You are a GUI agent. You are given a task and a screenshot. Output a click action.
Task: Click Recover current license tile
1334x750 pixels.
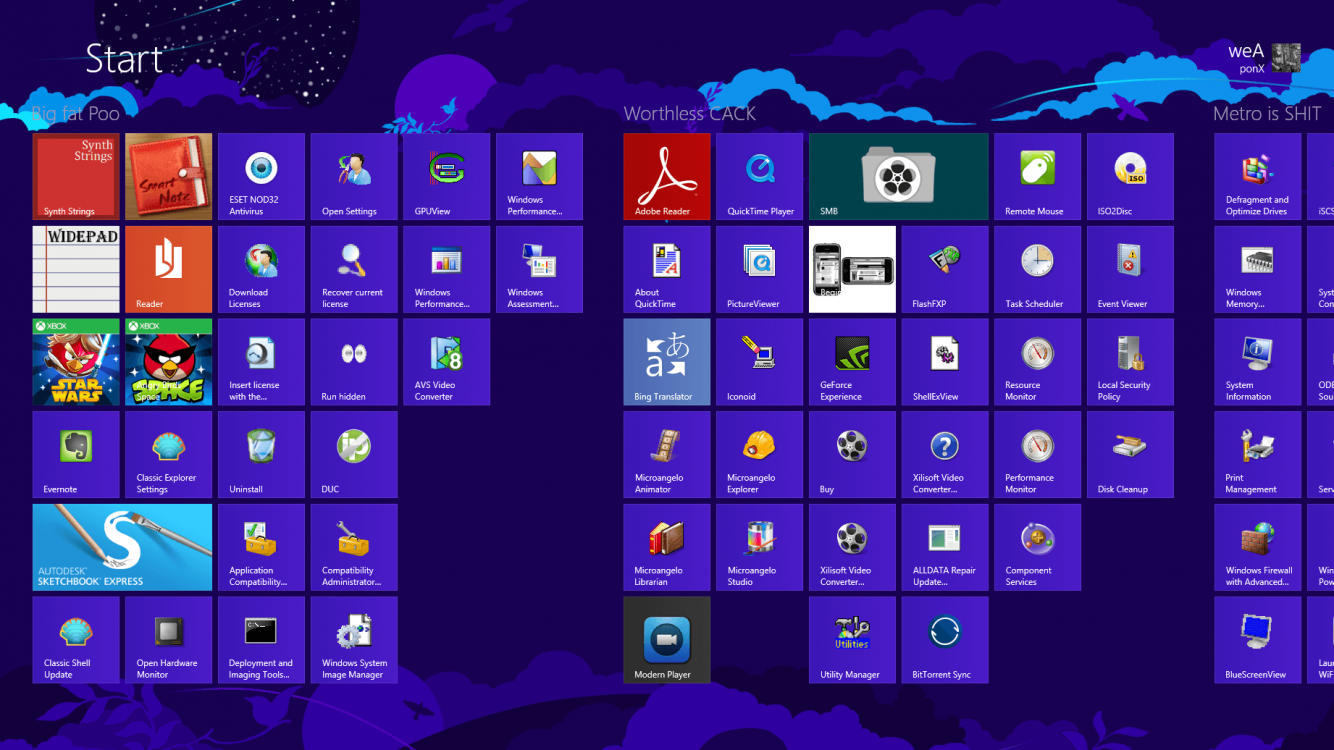[x=353, y=269]
